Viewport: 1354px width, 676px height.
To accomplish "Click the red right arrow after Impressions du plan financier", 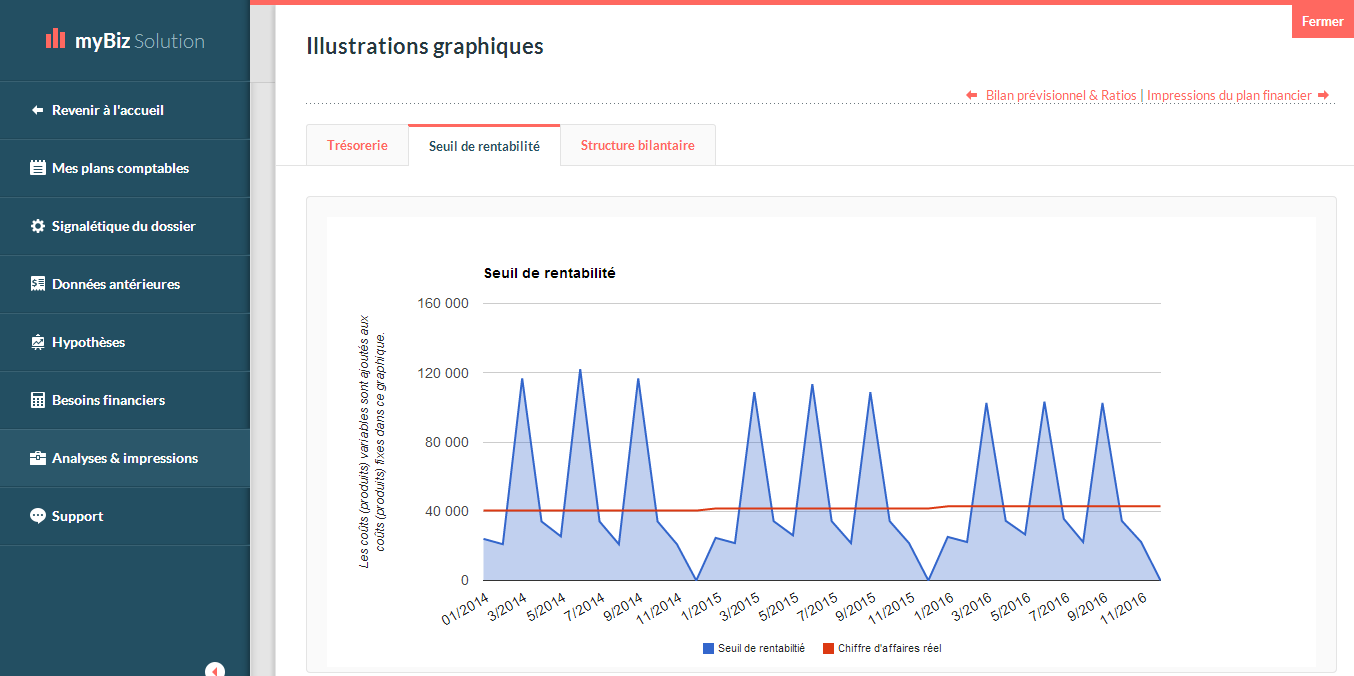I will tap(1323, 95).
